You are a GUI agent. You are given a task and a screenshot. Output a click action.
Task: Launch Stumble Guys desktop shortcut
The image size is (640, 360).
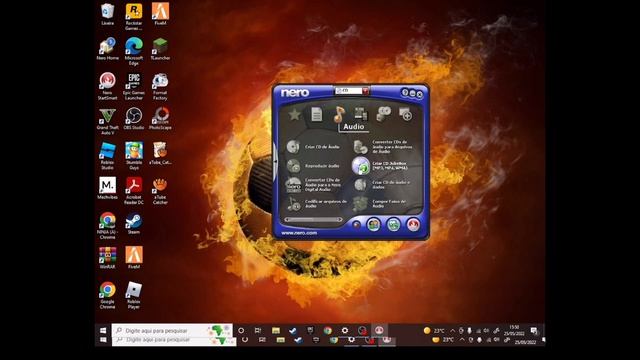[134, 156]
